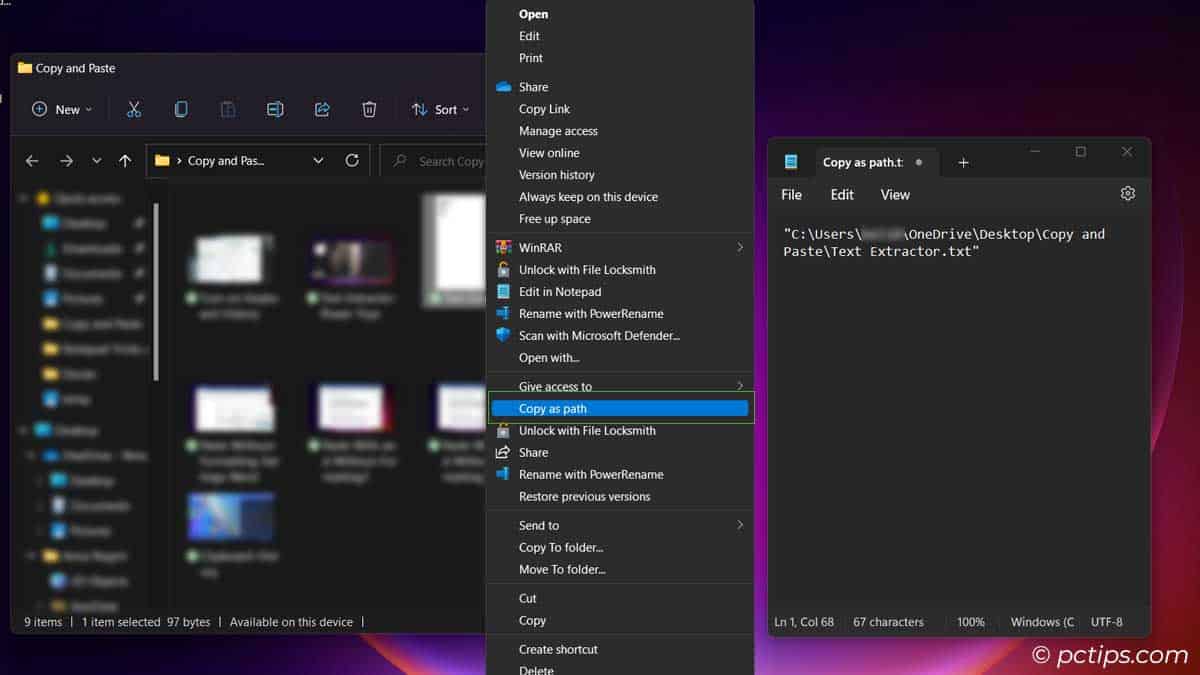Open Notepad settings via the gear icon
Viewport: 1200px width, 675px height.
pos(1128,193)
